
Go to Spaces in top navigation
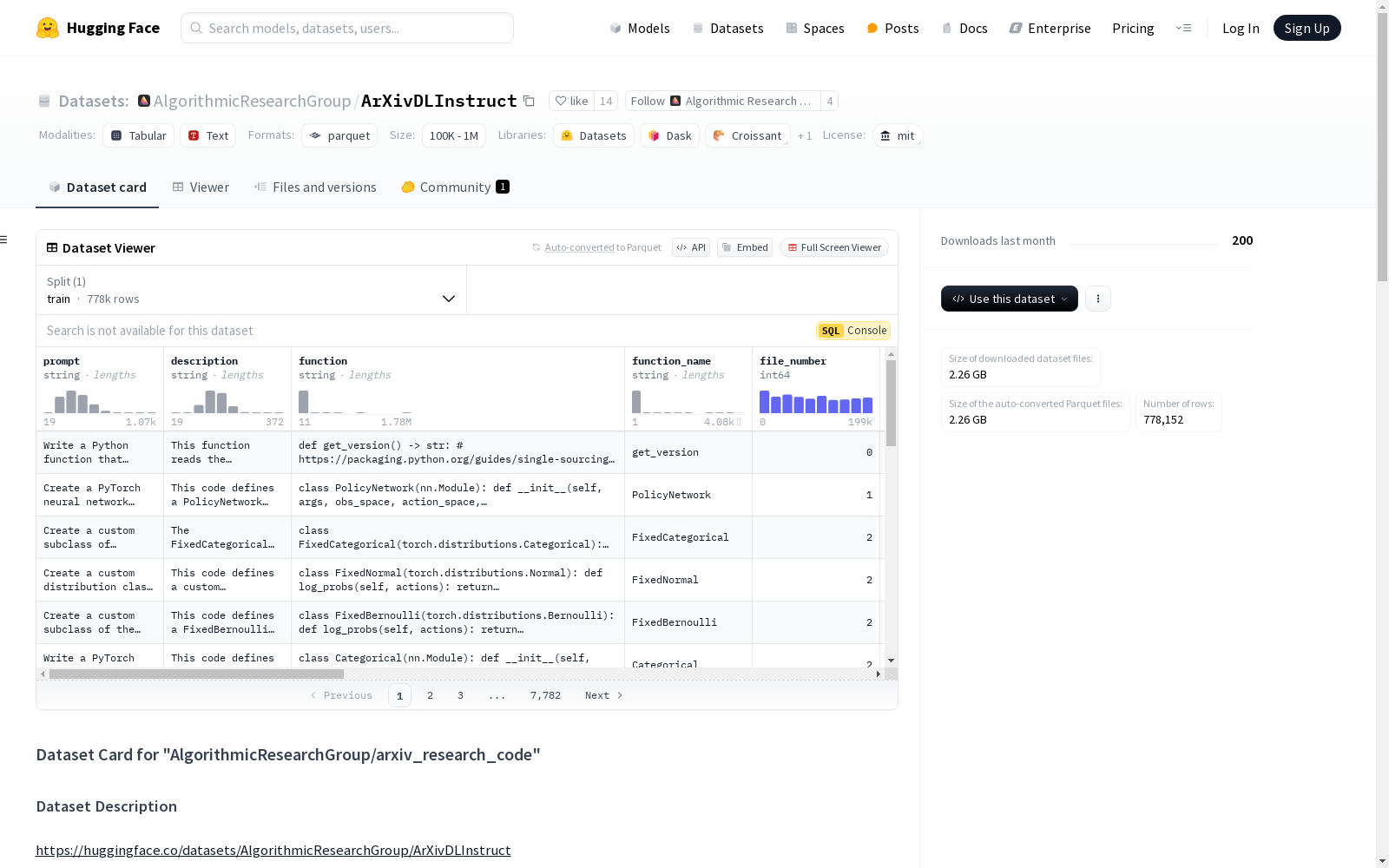[814, 28]
